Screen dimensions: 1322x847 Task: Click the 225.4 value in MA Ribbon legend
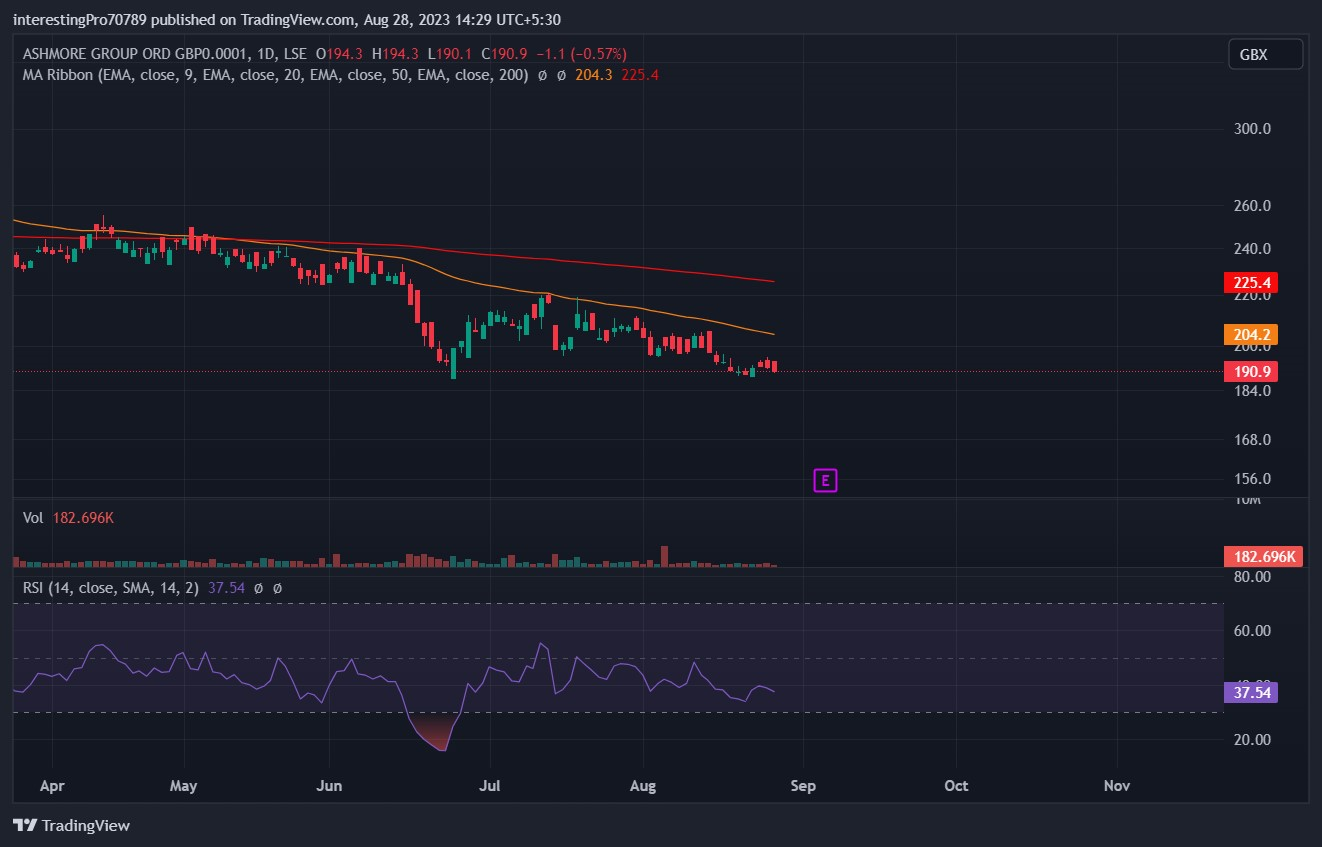640,75
